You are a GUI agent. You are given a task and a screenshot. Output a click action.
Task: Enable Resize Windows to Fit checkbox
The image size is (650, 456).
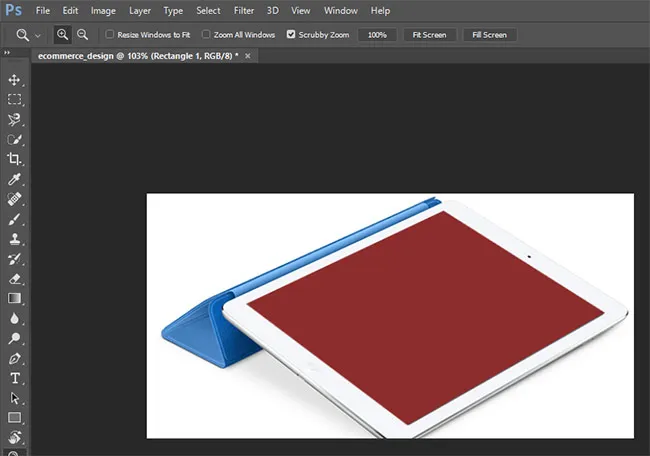point(110,34)
